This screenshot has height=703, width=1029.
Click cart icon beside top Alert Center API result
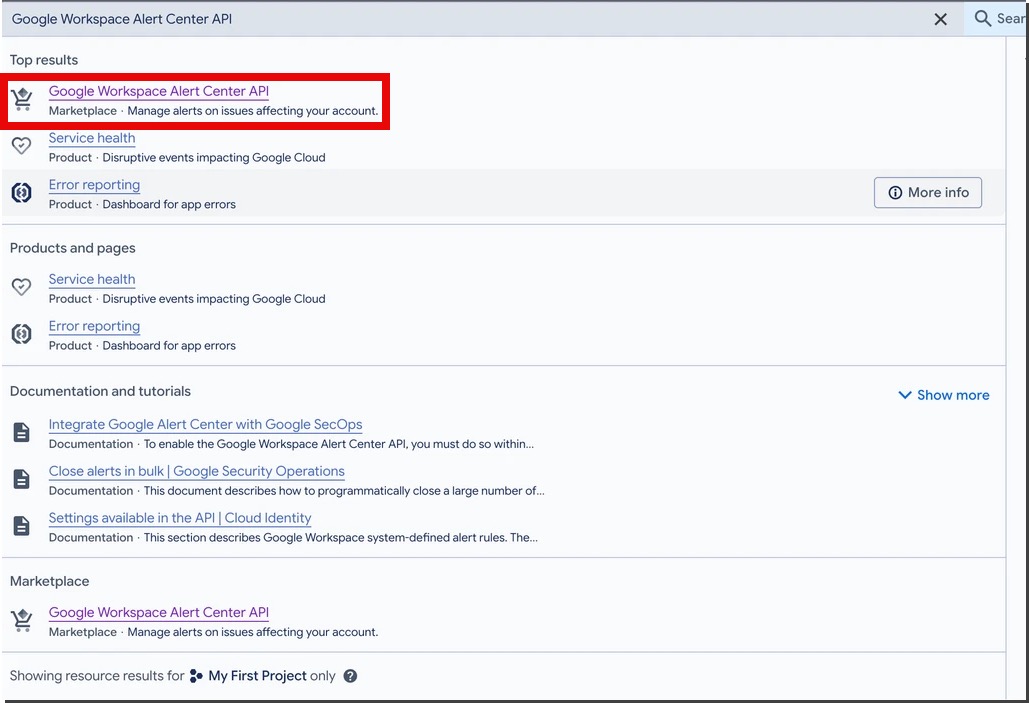click(22, 100)
